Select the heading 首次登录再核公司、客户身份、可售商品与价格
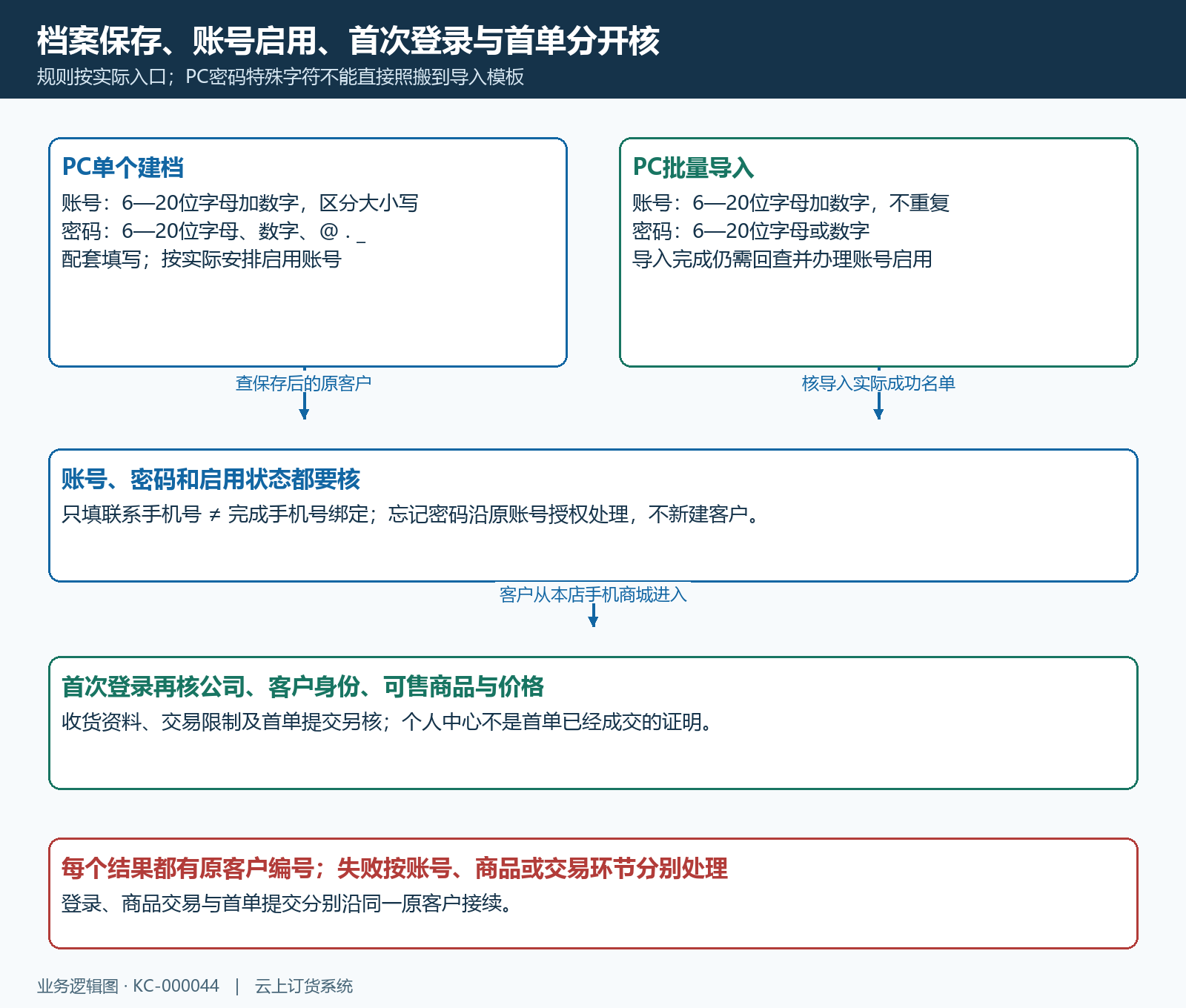This screenshot has width=1186, height=1008. 302,687
